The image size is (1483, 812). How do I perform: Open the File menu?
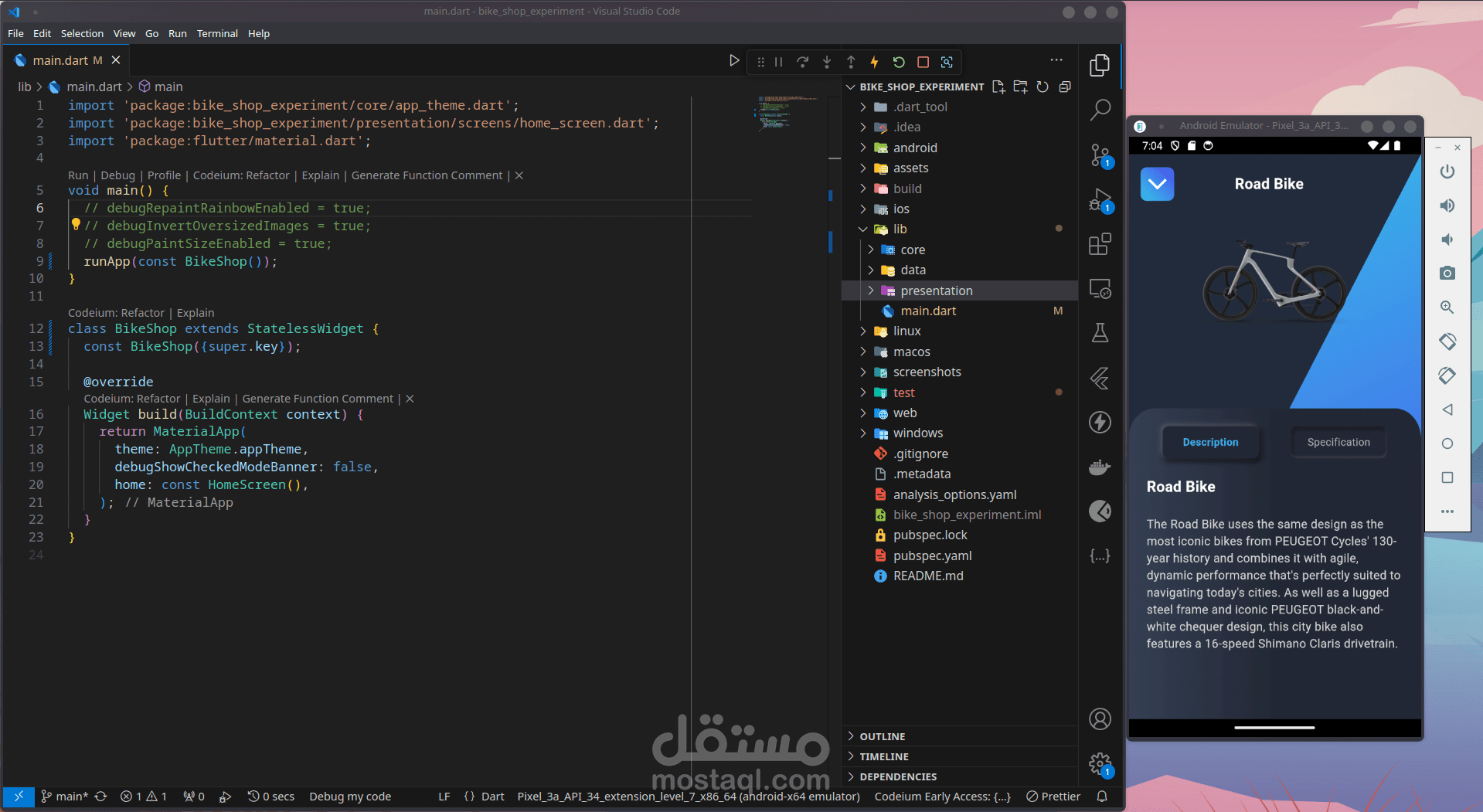tap(15, 33)
